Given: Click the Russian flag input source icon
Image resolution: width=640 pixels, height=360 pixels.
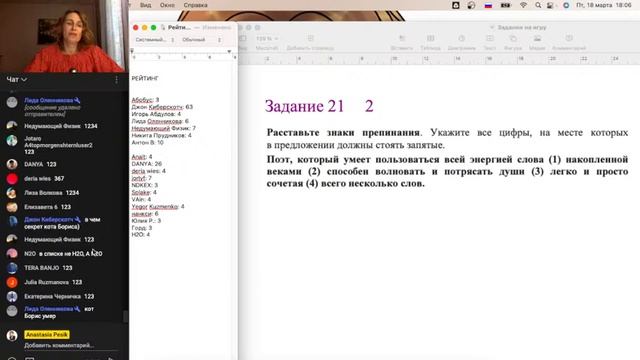Looking at the screenshot, I should 488,5.
